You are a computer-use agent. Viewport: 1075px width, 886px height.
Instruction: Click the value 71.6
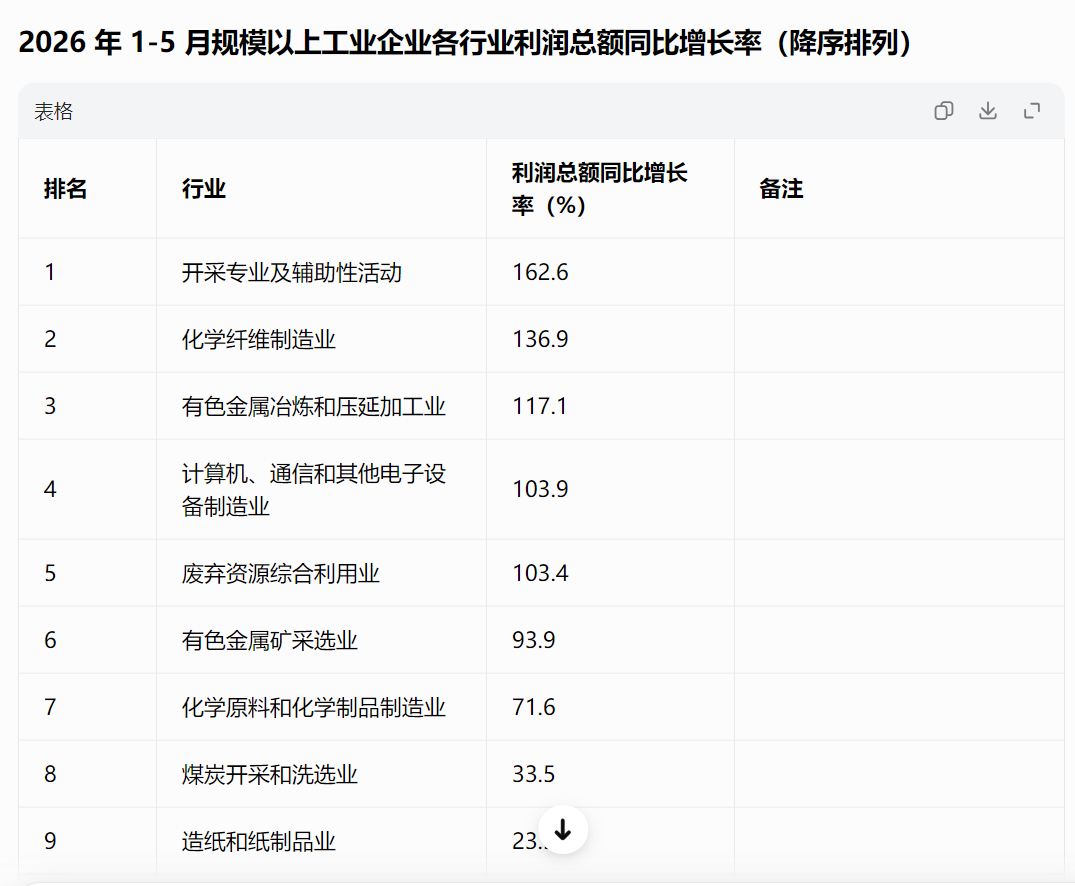tap(533, 707)
